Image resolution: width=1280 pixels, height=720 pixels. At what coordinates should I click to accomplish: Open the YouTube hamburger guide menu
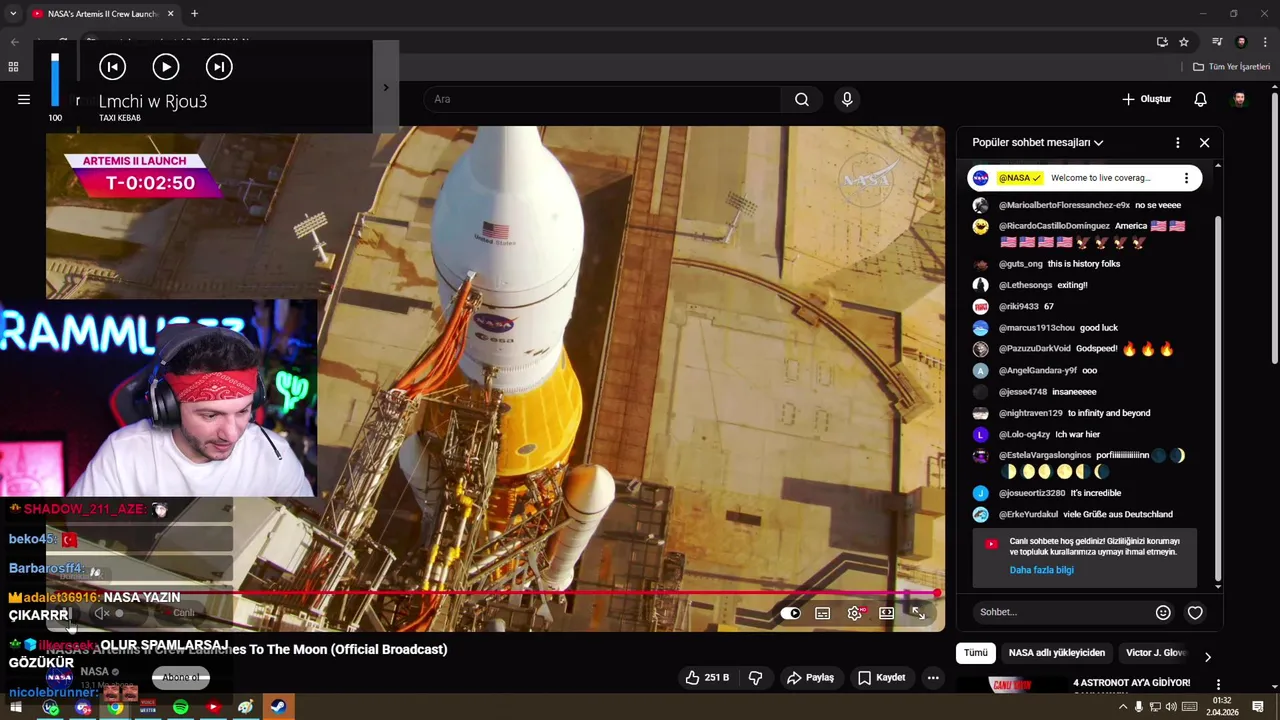point(24,99)
